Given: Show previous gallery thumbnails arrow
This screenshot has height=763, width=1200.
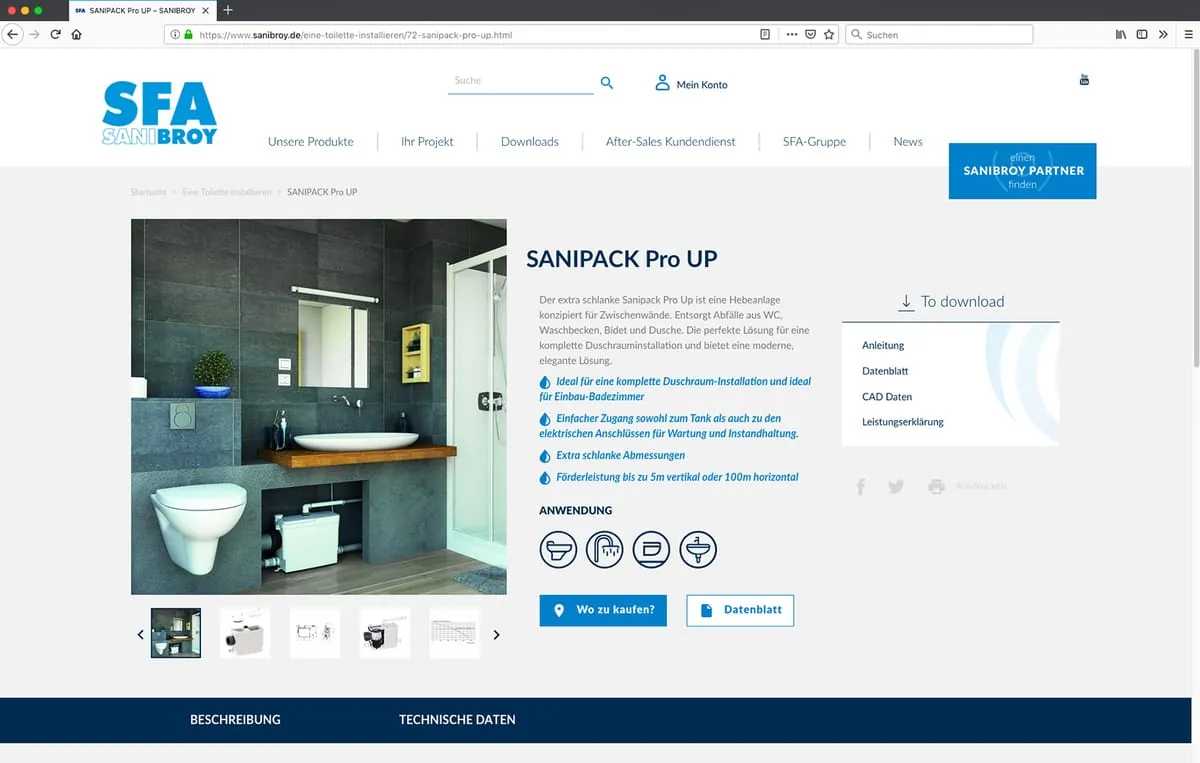Looking at the screenshot, I should [x=140, y=634].
